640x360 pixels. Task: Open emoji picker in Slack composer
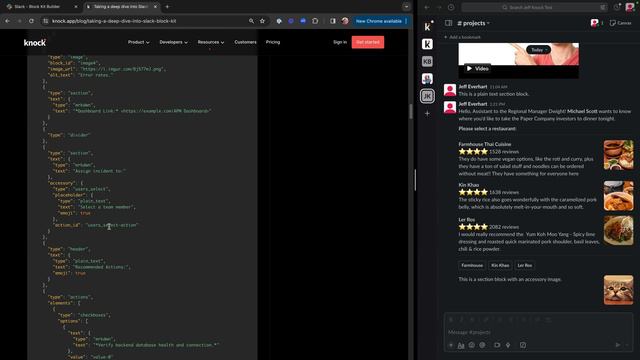(x=472, y=345)
